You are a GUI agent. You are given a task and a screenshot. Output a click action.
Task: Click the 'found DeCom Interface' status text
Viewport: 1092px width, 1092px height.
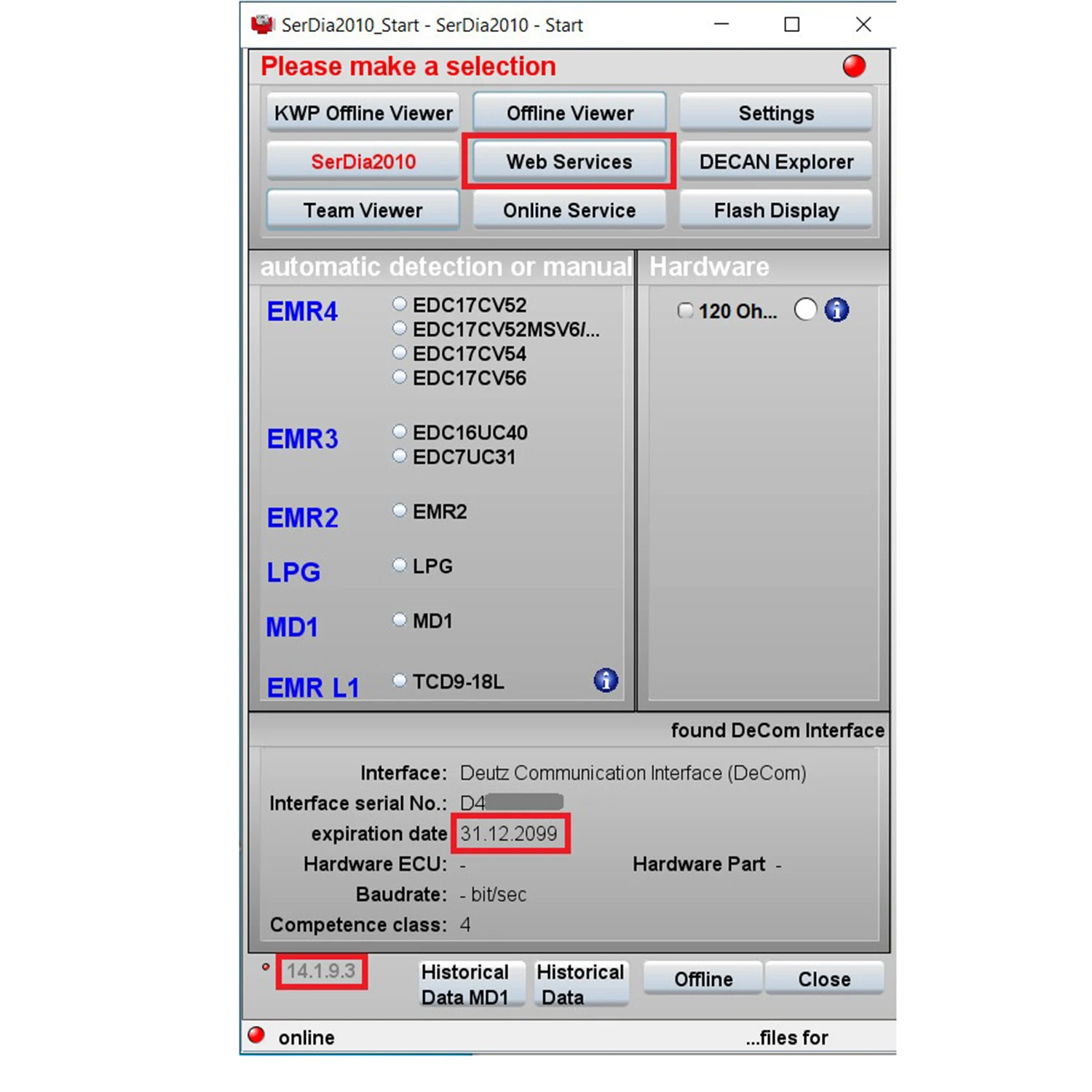[778, 730]
